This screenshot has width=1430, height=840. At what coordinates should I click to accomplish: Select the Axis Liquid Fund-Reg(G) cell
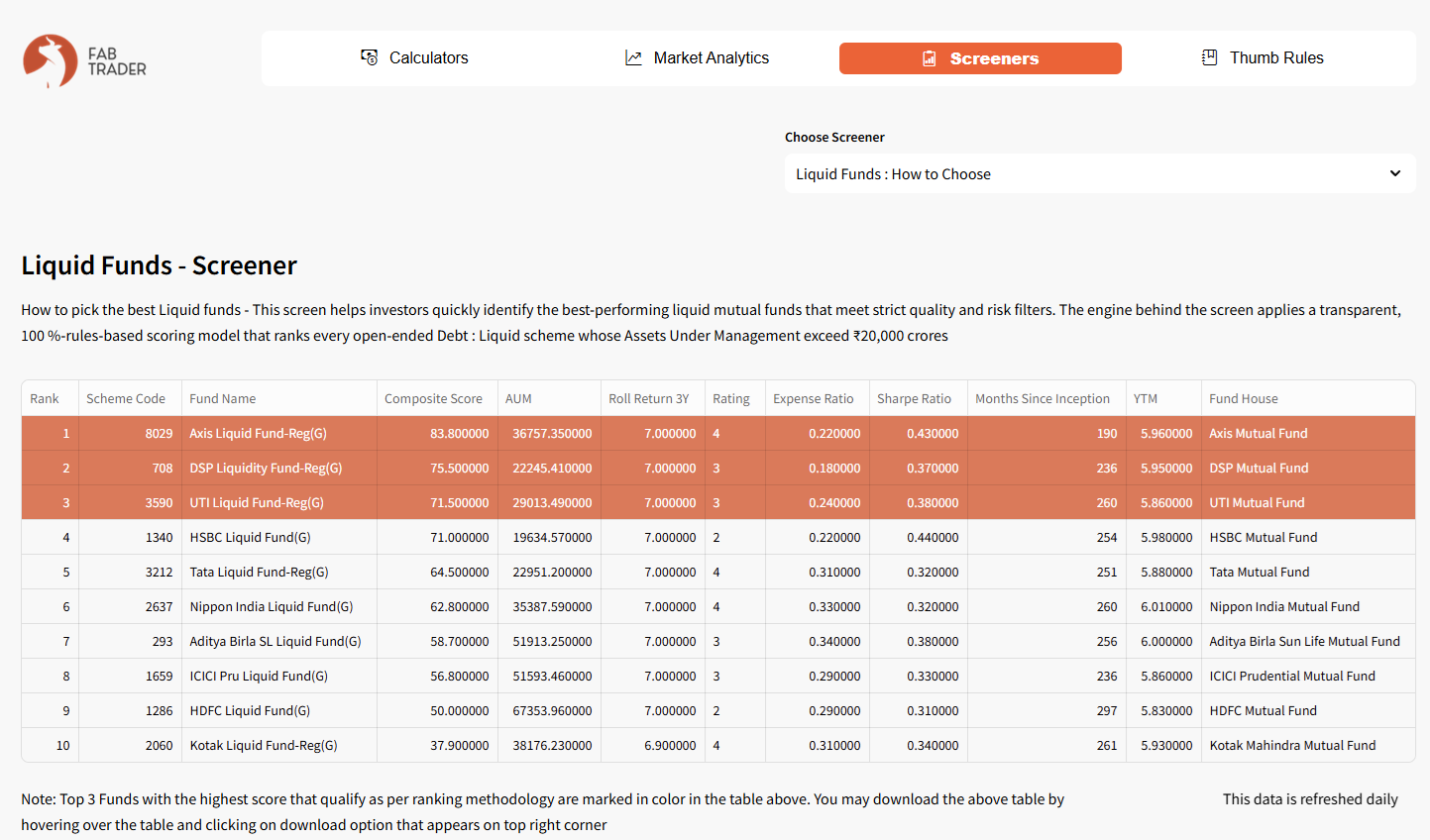278,433
